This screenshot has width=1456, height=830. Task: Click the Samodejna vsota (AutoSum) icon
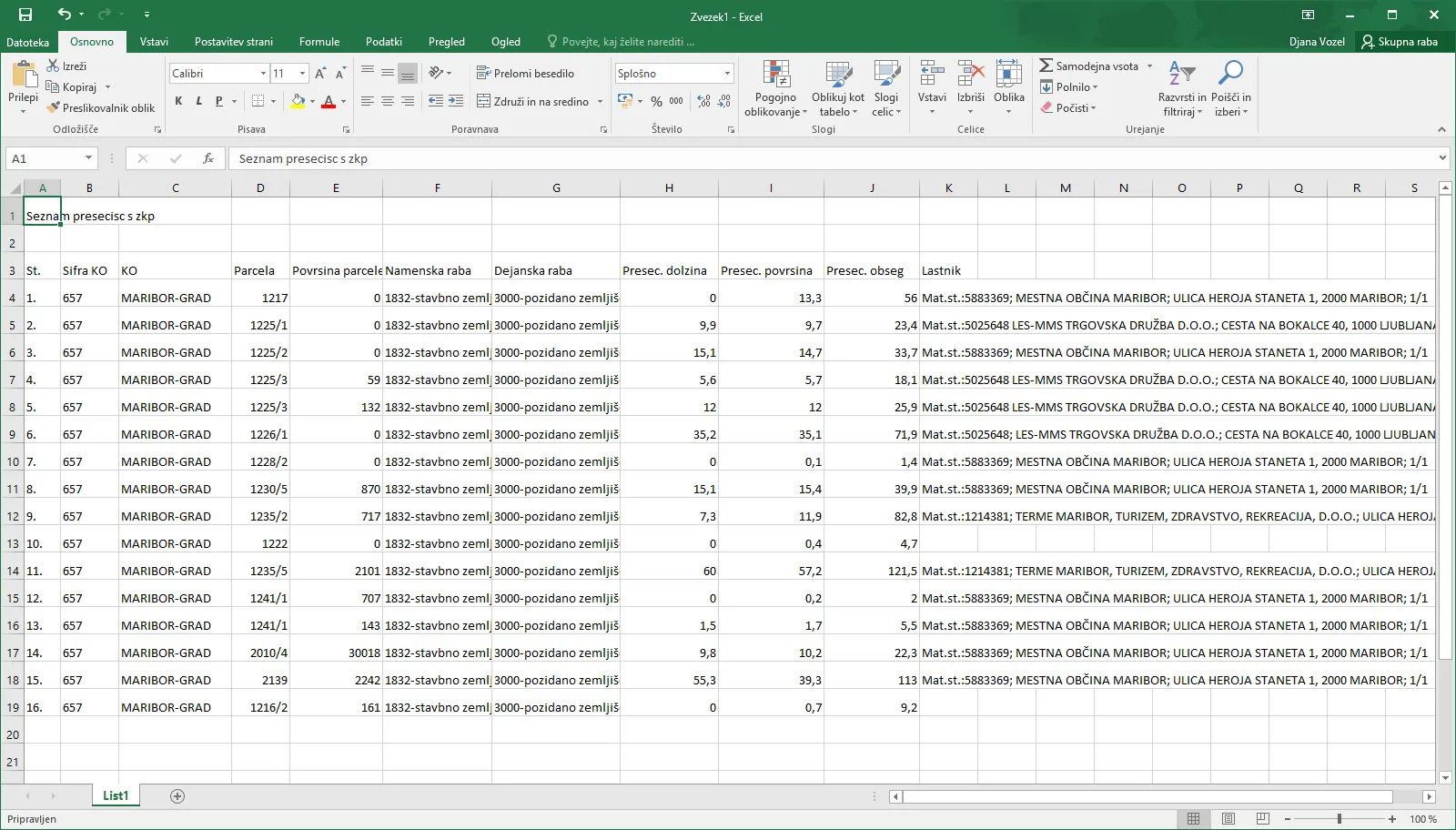[1046, 66]
